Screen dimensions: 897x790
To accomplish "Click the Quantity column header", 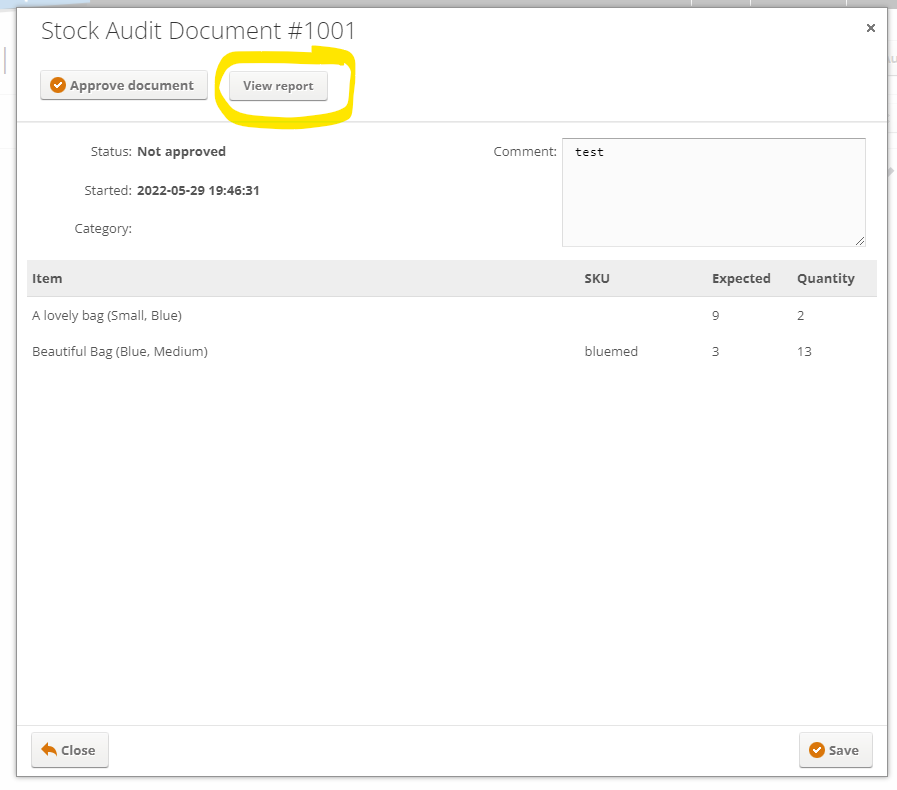I will [x=825, y=279].
